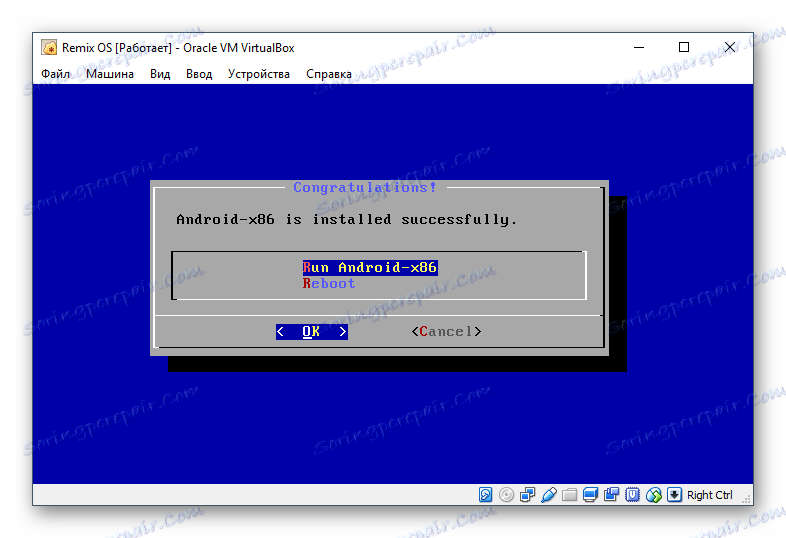Click the mouse integration status icon
Screen dimensions: 786x538
(x=654, y=495)
